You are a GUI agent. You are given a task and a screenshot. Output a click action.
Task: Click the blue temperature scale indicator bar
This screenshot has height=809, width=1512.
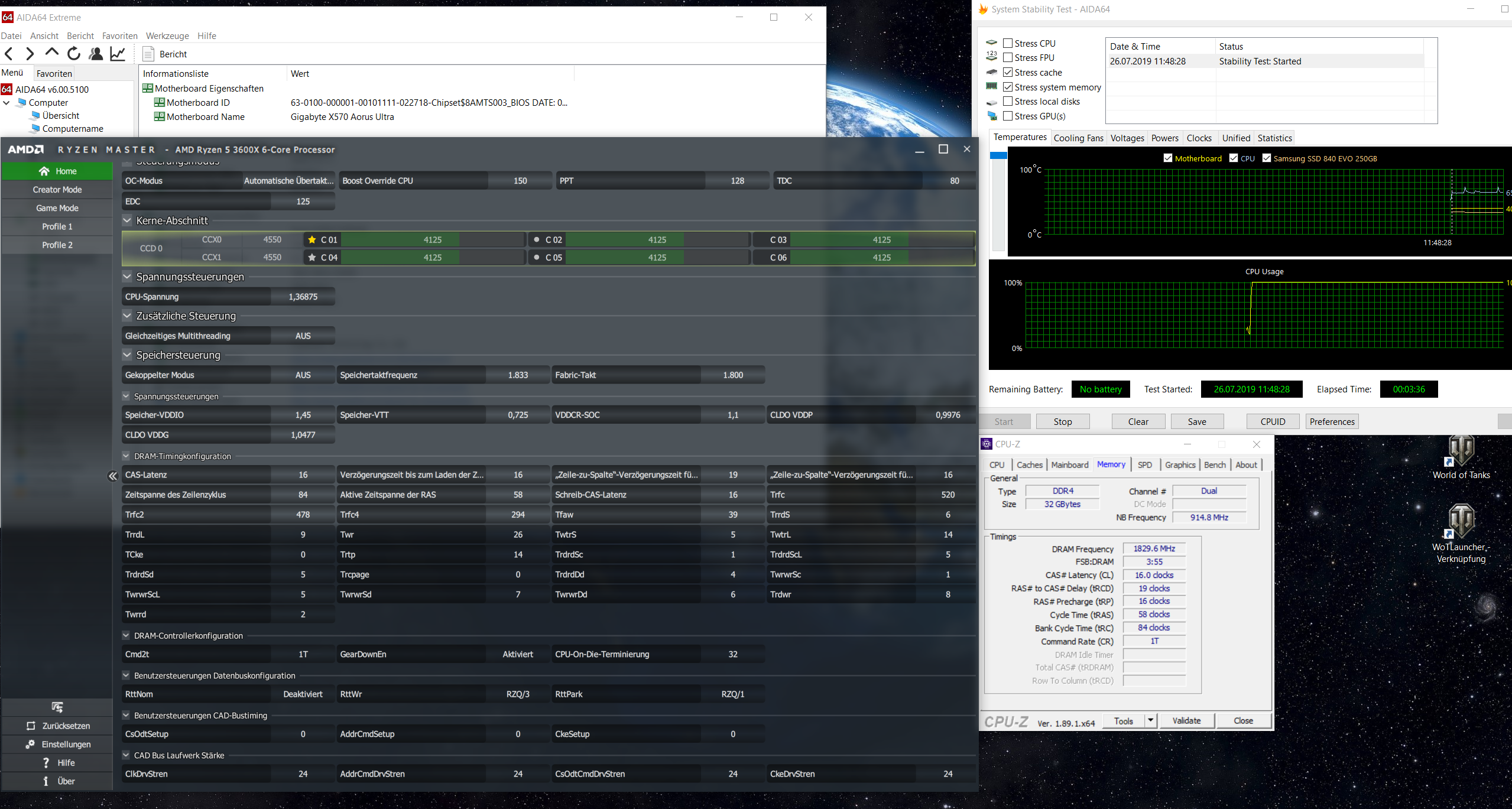coord(998,155)
